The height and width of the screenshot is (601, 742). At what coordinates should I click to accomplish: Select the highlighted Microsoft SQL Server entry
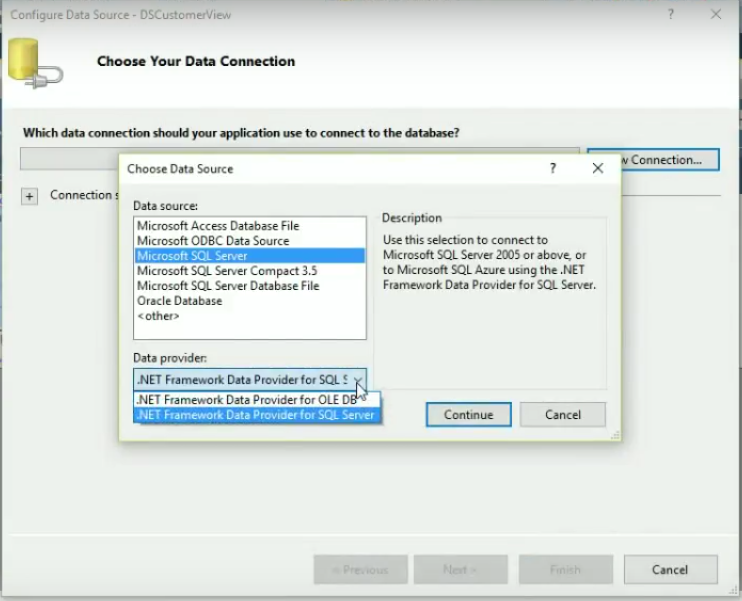[x=250, y=256]
